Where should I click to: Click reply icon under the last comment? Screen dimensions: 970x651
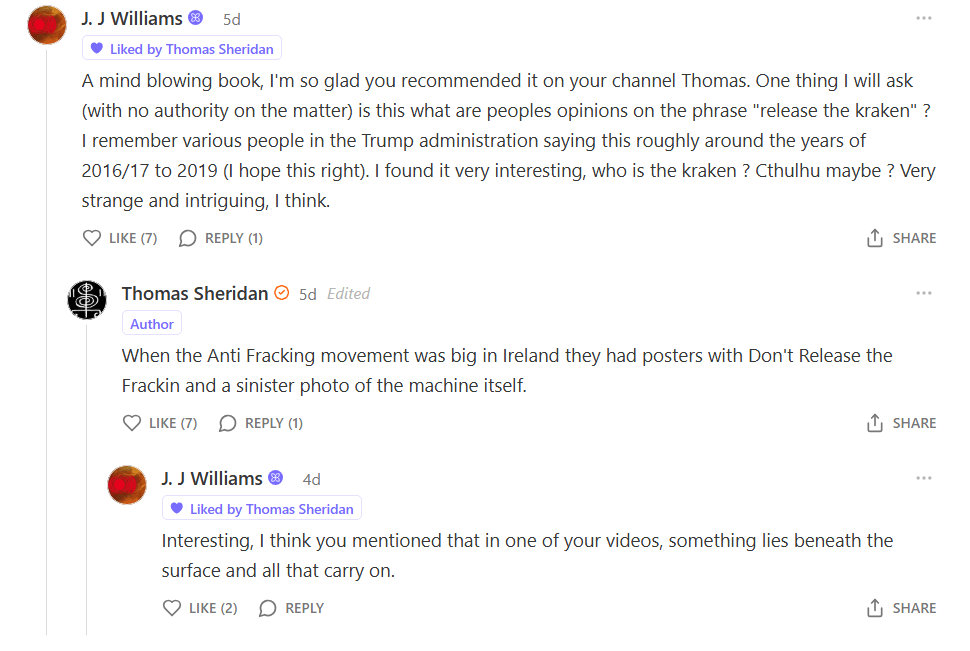[268, 608]
